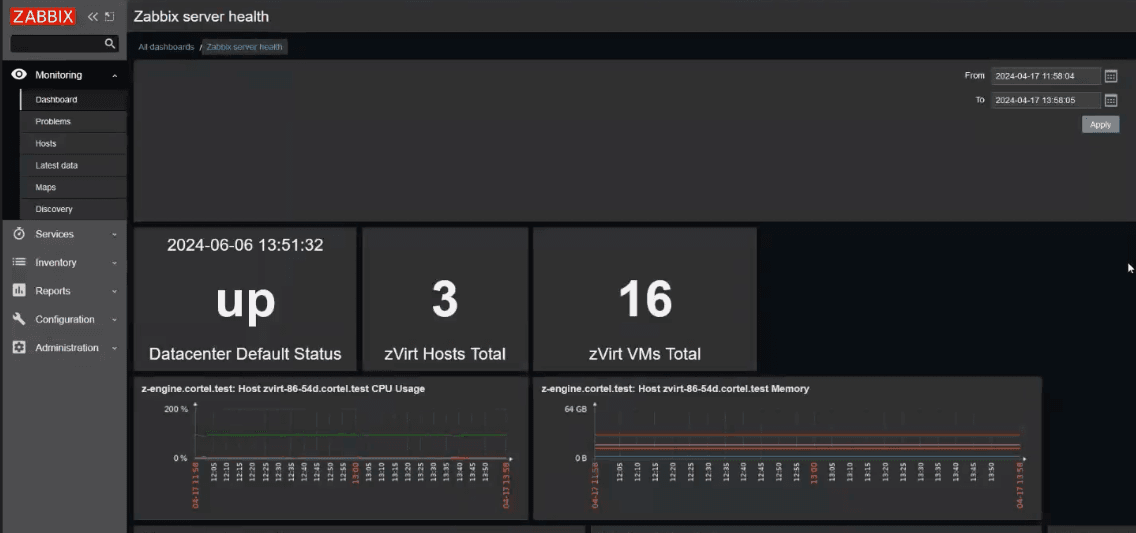Click the Configuration wrench icon
This screenshot has width=1136, height=533.
pyautogui.click(x=18, y=320)
